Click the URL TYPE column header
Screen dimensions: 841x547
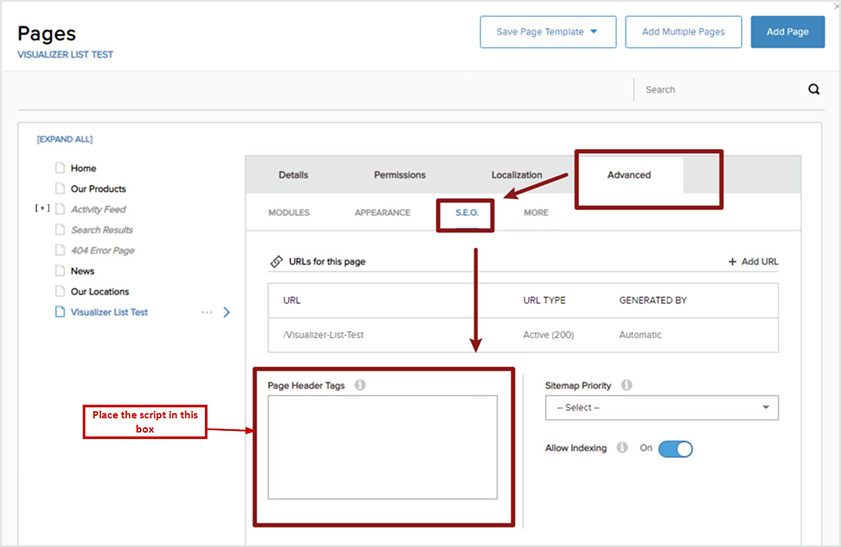tap(544, 300)
